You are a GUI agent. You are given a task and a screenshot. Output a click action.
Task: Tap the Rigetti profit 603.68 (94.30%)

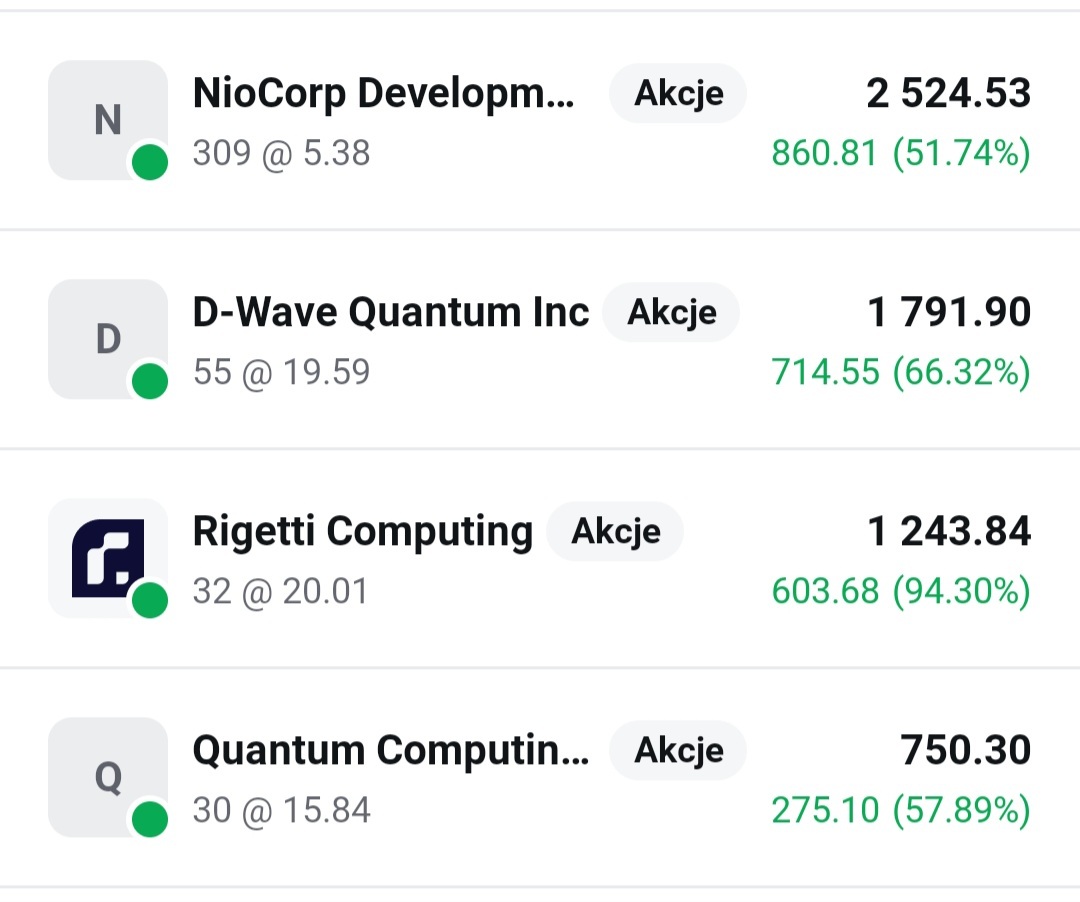[900, 591]
